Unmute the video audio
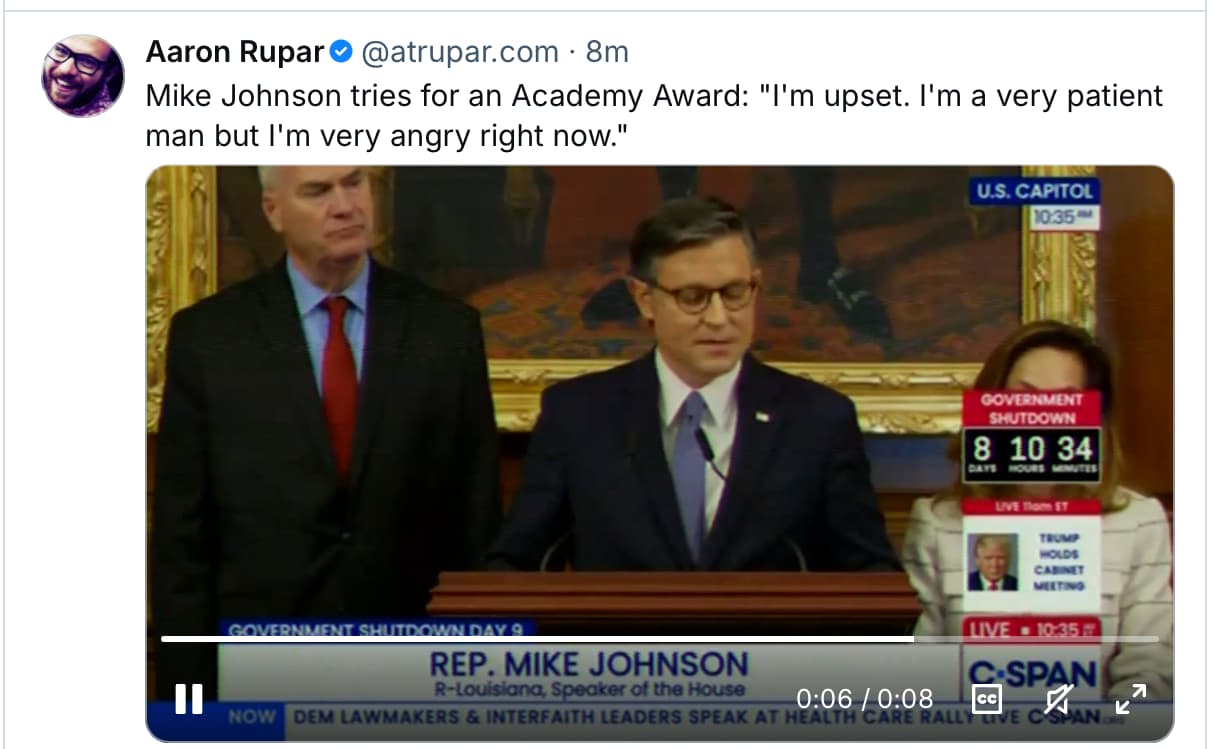1213x749 pixels. click(x=1059, y=698)
